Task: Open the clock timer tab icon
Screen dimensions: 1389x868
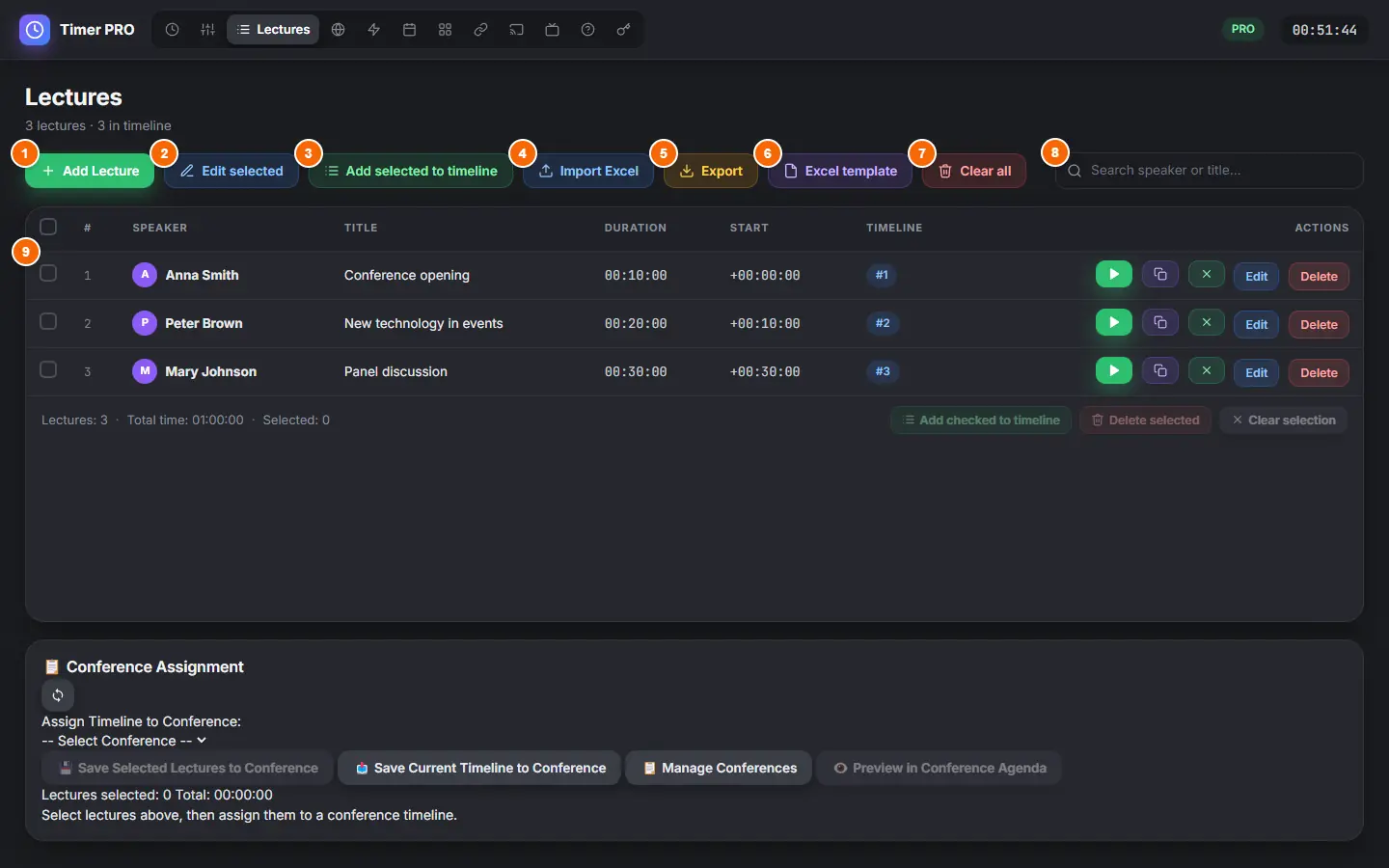Action: point(172,30)
